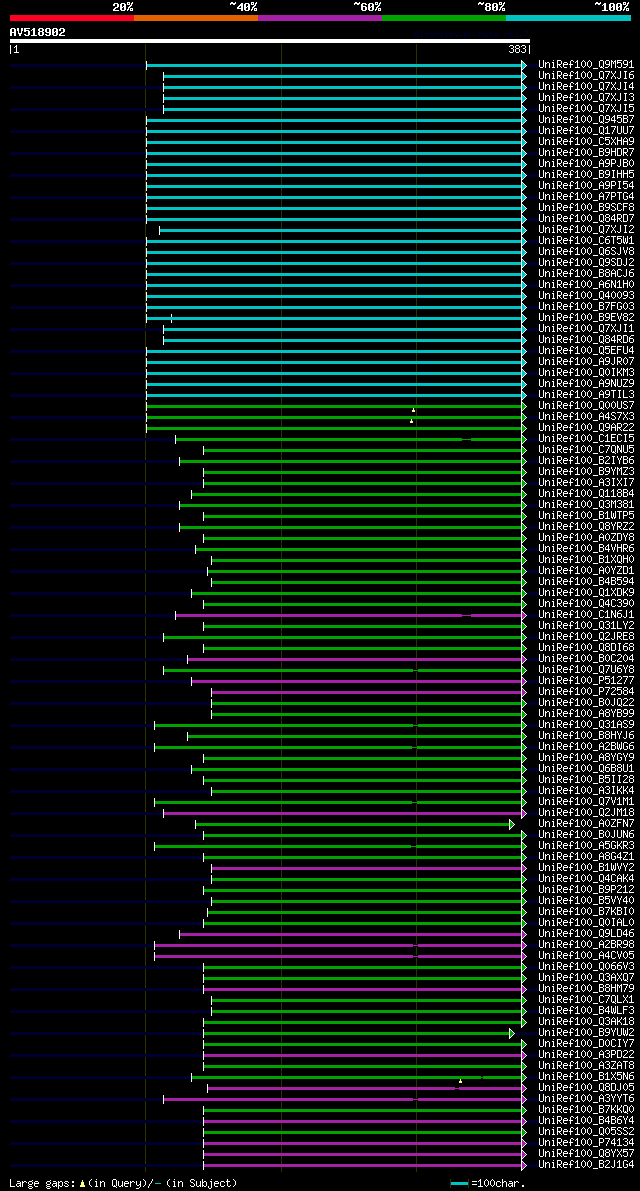Select the UniRef100_B9HDR7 label
This screenshot has width=640, height=1191.
585,153
